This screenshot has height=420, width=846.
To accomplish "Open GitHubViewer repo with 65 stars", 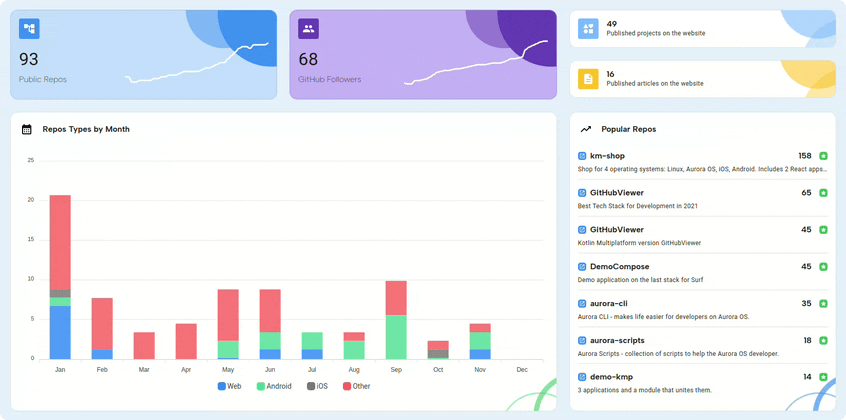I will pyautogui.click(x=617, y=193).
